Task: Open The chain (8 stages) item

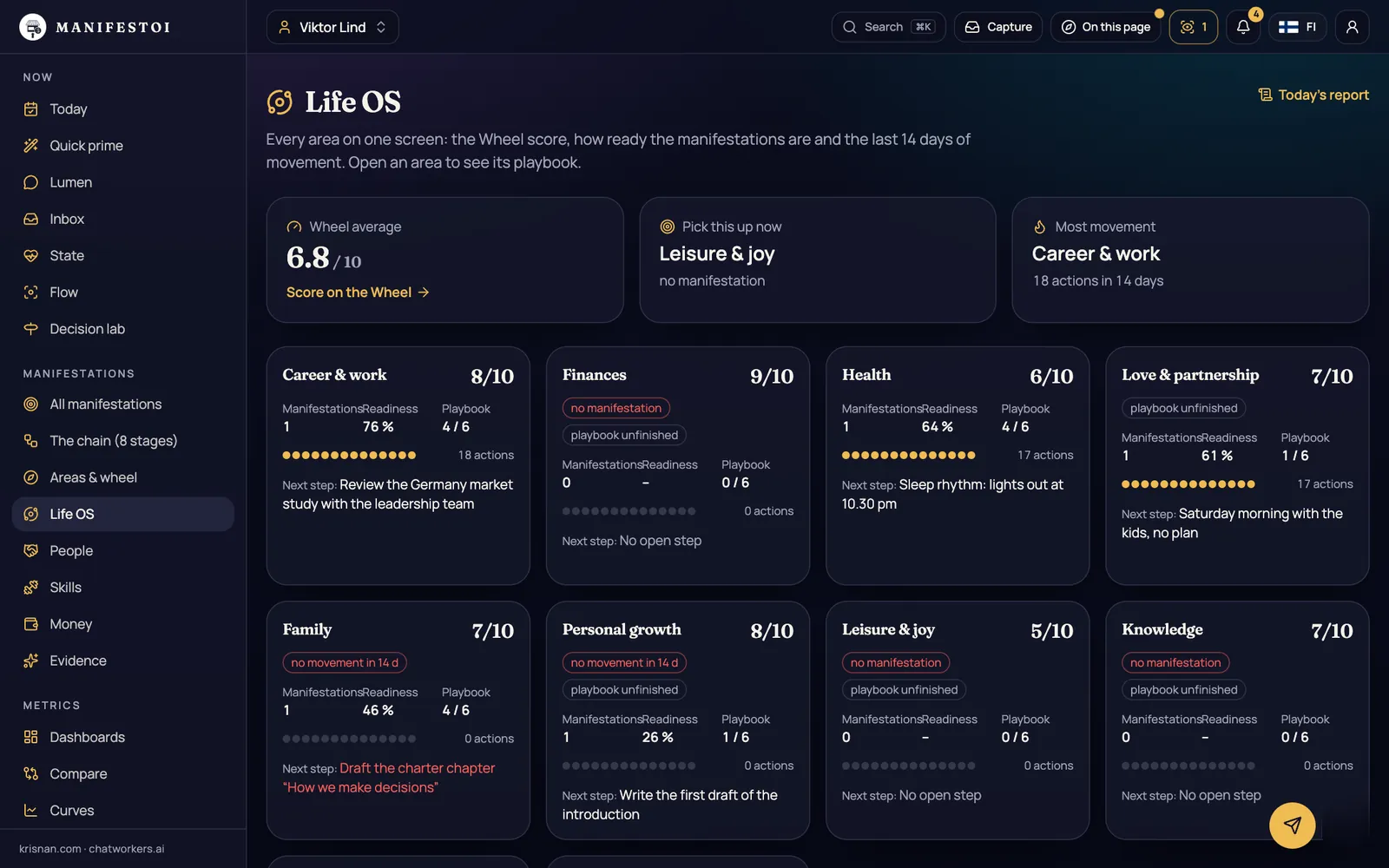Action: tap(123, 441)
